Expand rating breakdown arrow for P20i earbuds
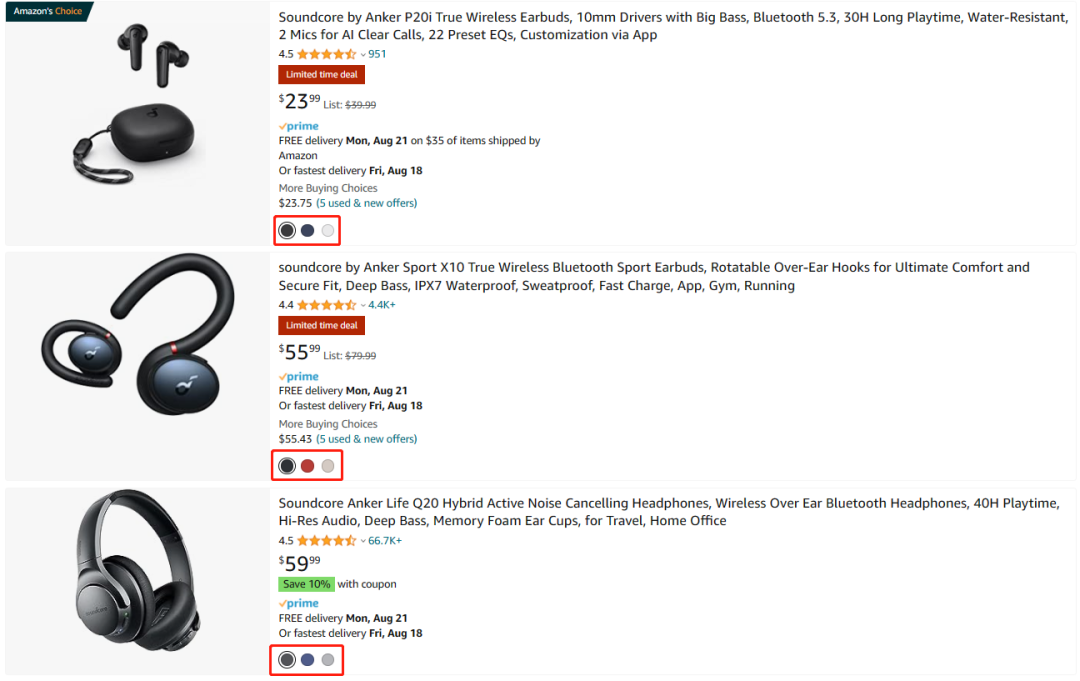 363,55
